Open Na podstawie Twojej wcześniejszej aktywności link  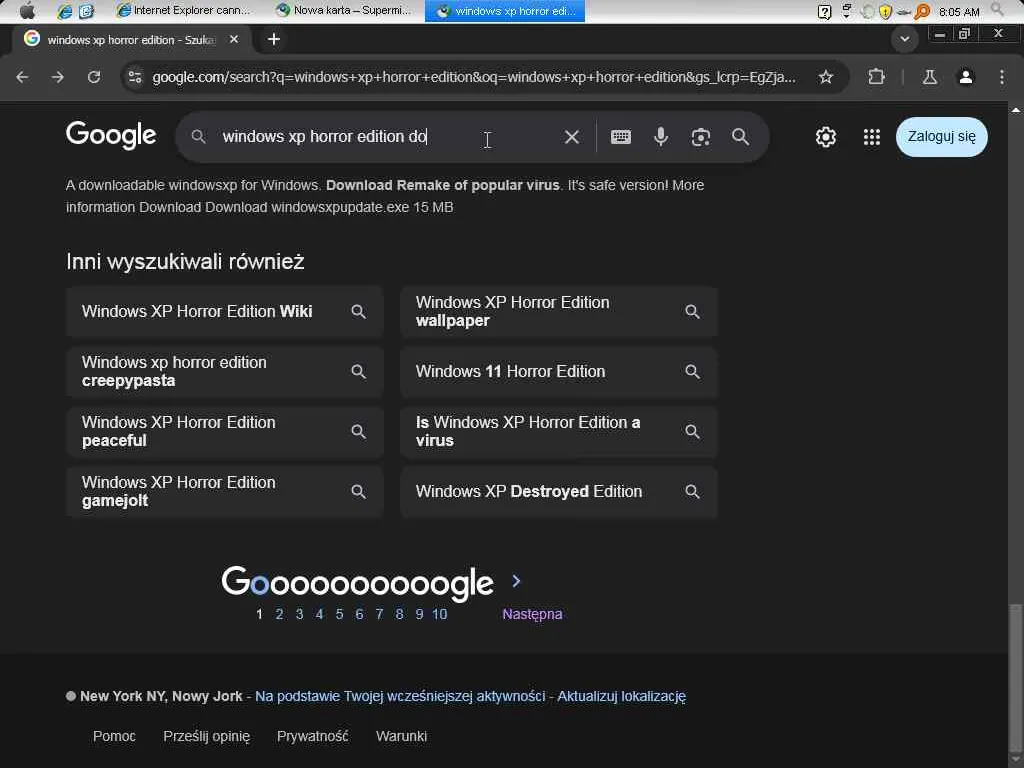tap(400, 696)
